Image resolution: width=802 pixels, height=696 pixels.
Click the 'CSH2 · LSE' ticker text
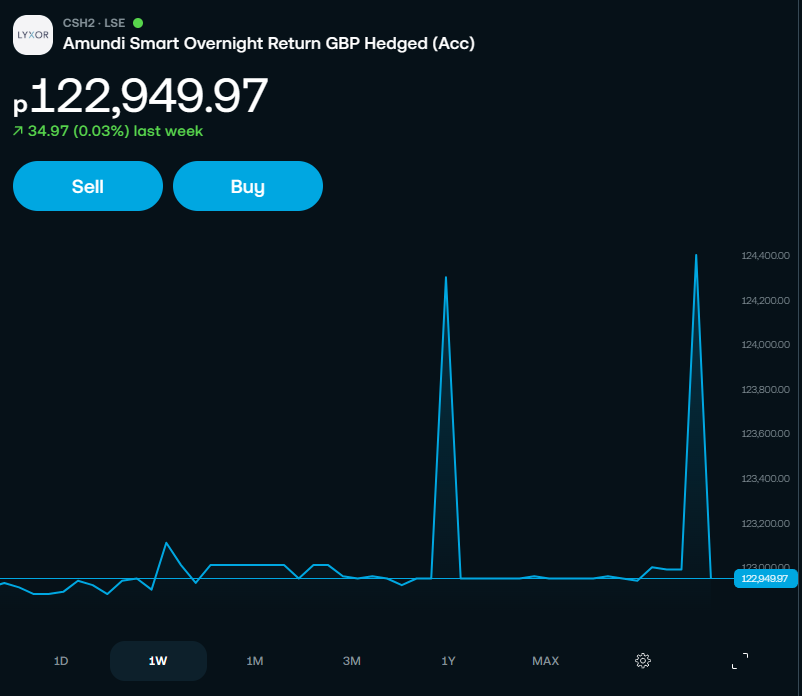(x=94, y=23)
